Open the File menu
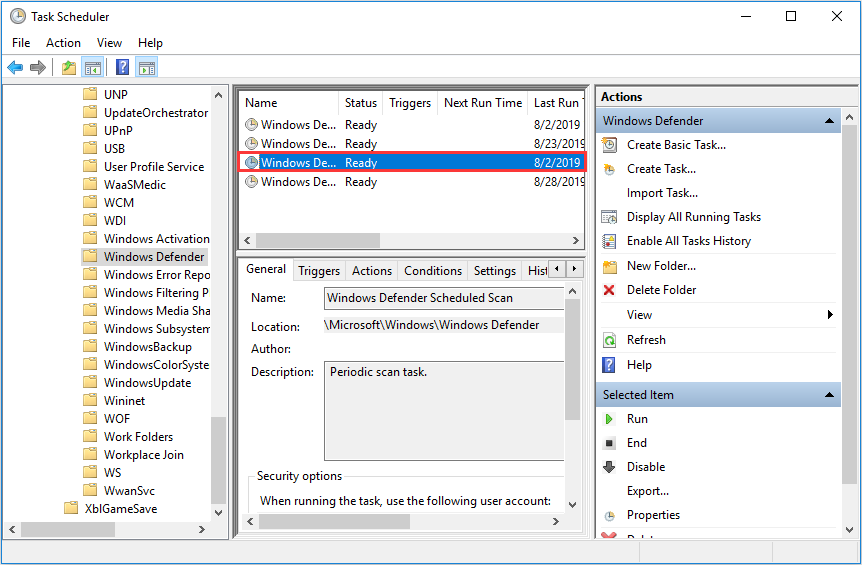The height and width of the screenshot is (565, 862). tap(21, 43)
